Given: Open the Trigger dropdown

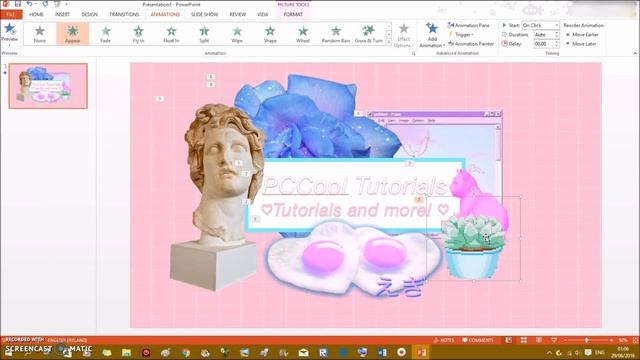Looking at the screenshot, I should click(x=461, y=35).
